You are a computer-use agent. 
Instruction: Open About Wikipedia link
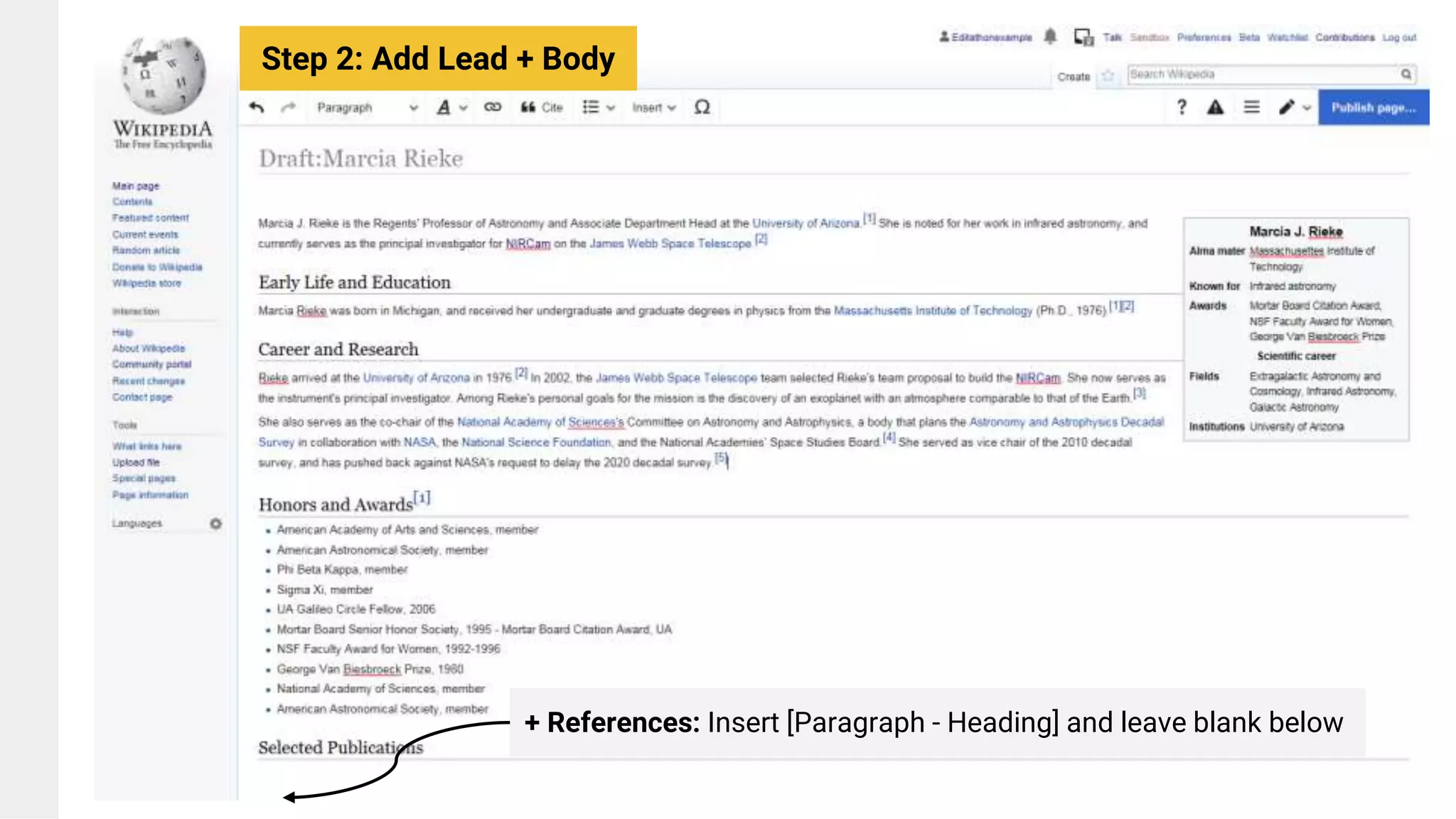click(x=149, y=348)
